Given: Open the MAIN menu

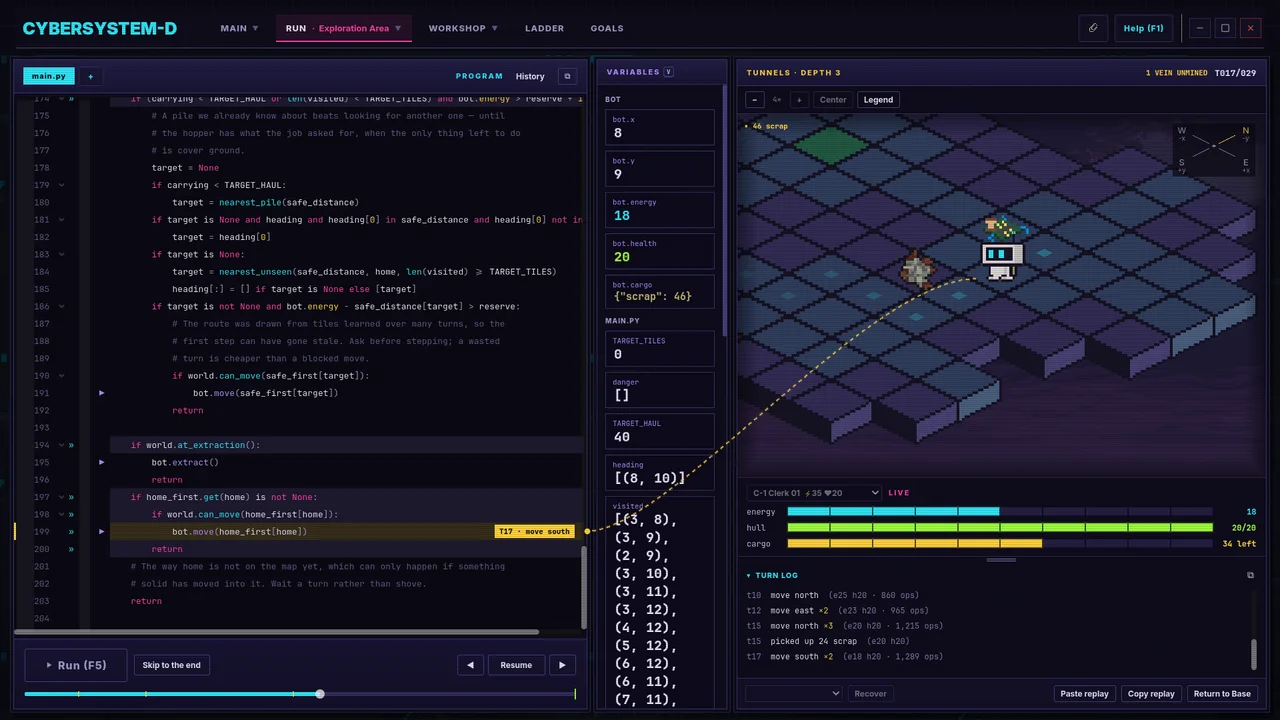Looking at the screenshot, I should click(239, 28).
